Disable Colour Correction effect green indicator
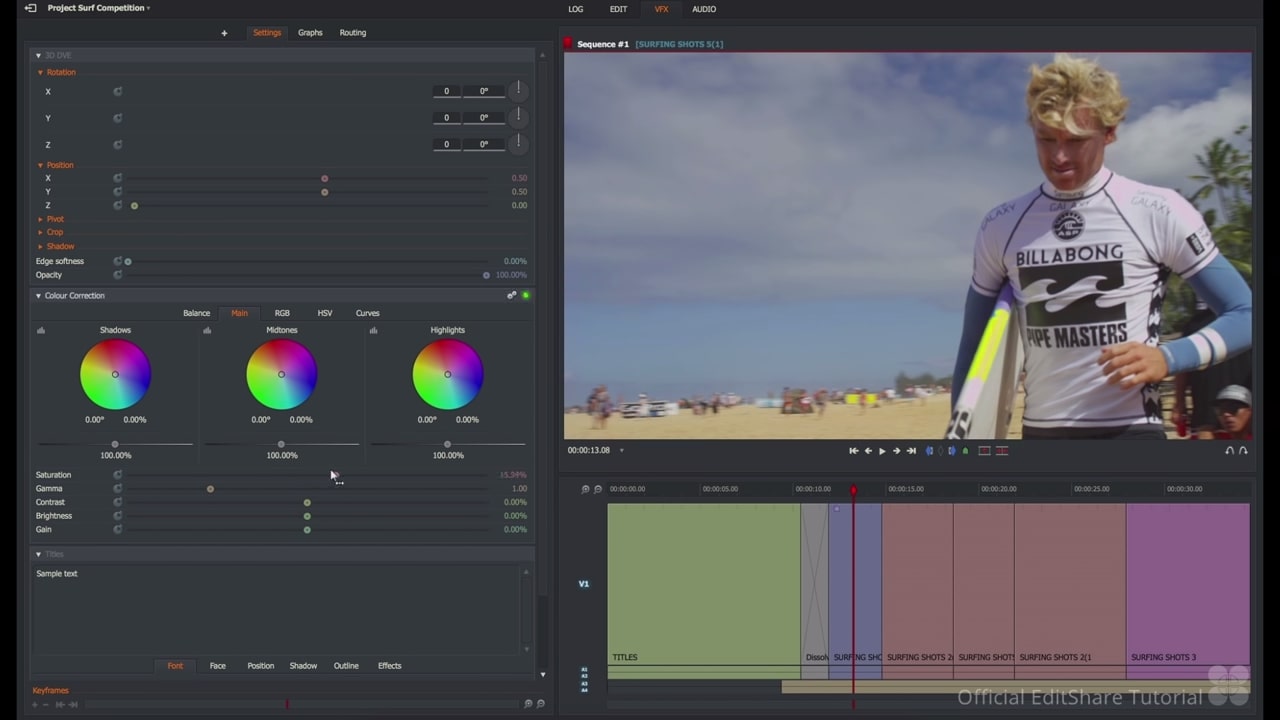The image size is (1280, 720). pyautogui.click(x=526, y=296)
